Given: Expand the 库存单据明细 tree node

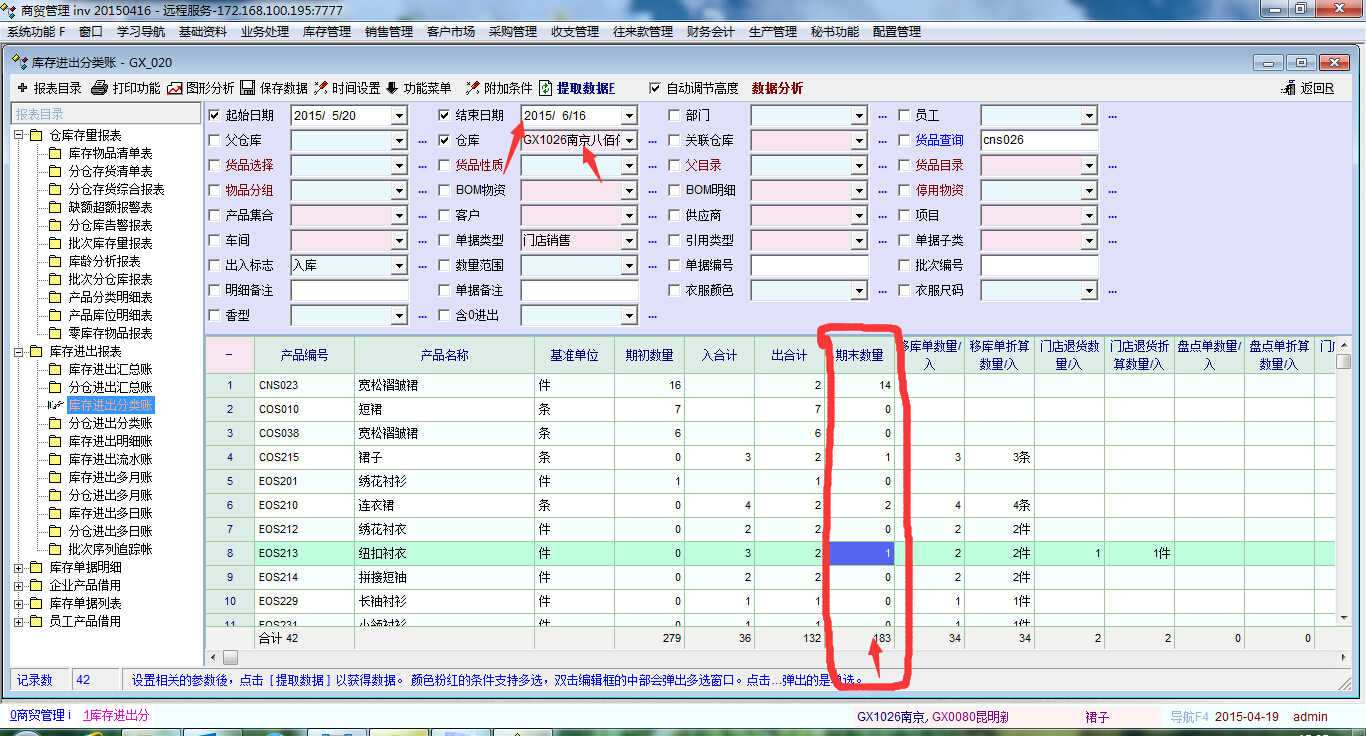Looking at the screenshot, I should coord(19,568).
